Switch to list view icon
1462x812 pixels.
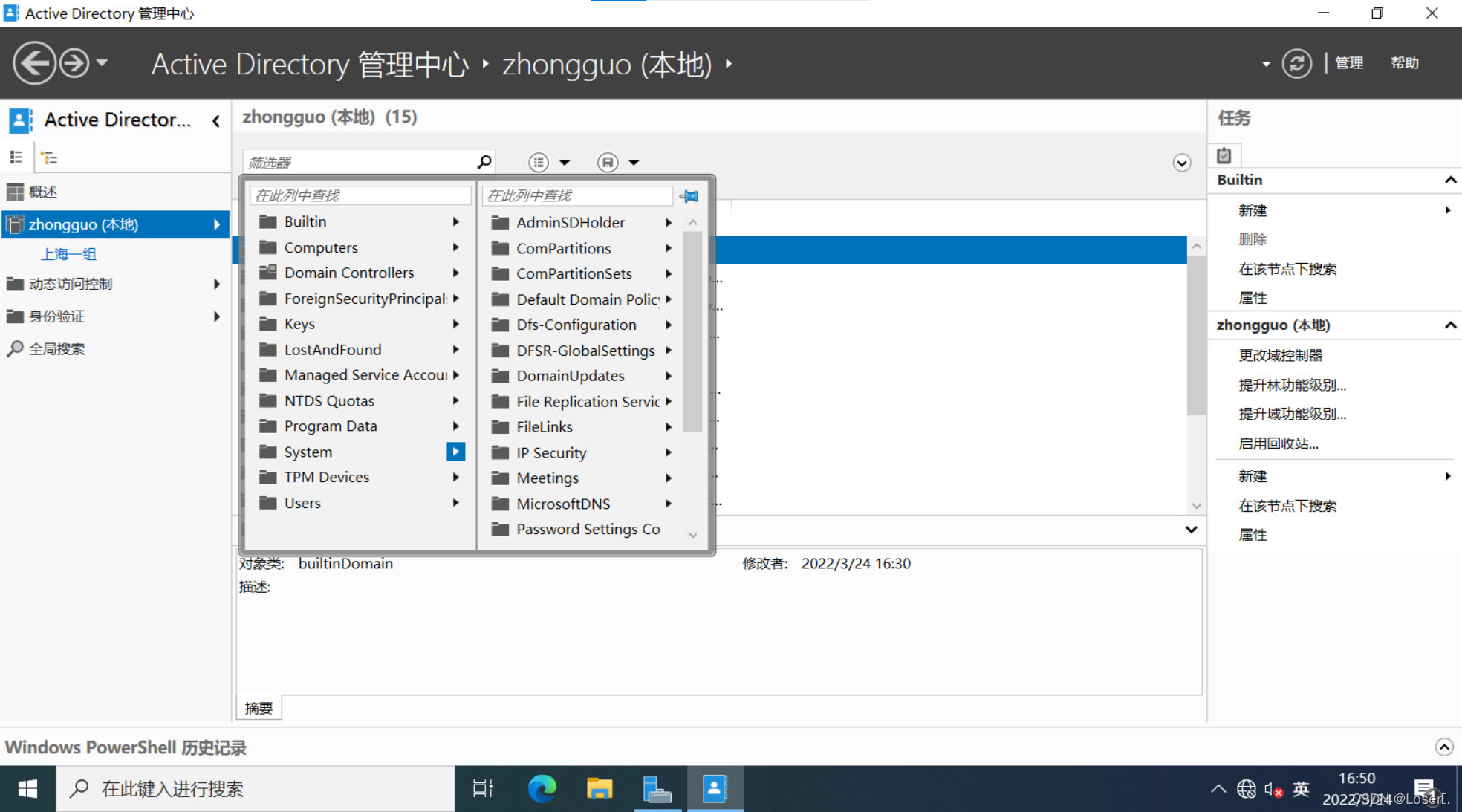(x=16, y=157)
